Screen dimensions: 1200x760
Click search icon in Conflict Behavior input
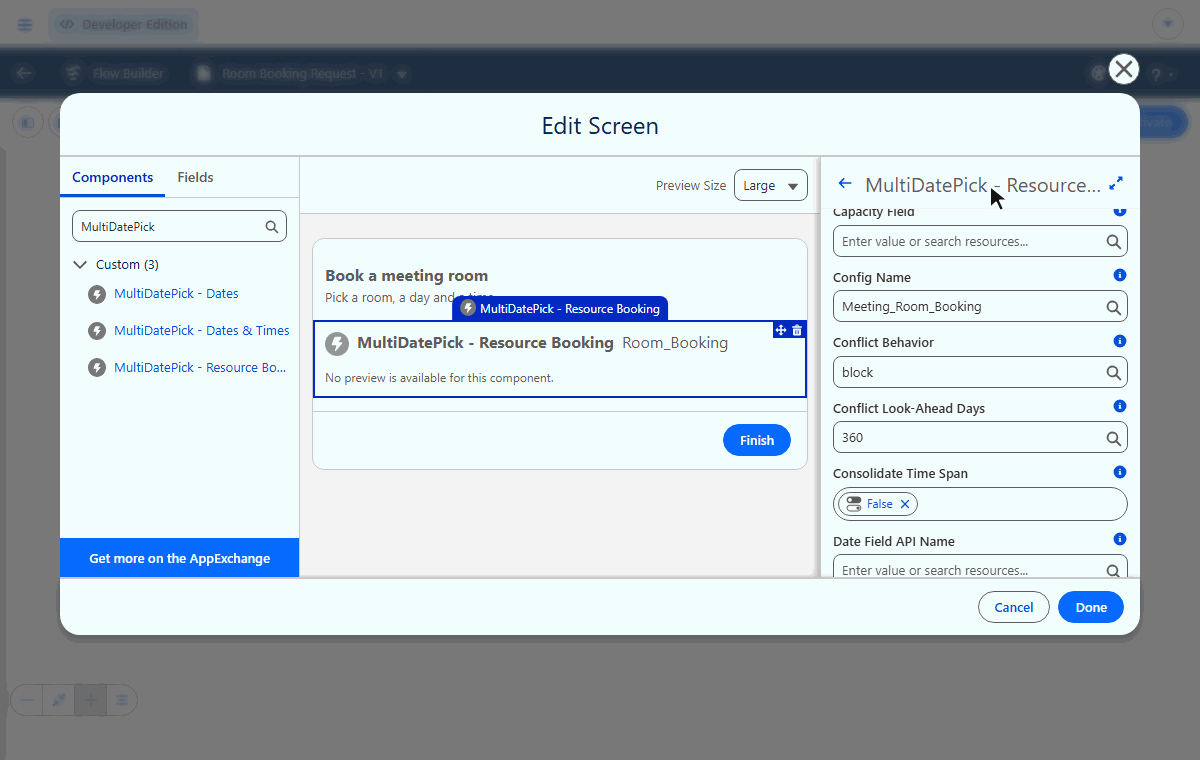coord(1113,372)
